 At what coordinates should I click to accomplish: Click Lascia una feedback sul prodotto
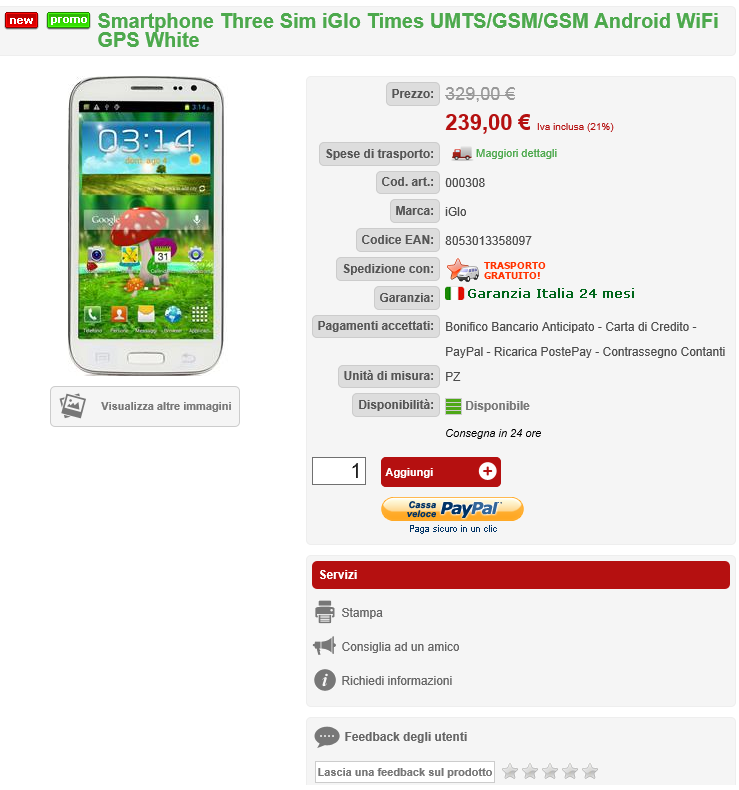405,772
